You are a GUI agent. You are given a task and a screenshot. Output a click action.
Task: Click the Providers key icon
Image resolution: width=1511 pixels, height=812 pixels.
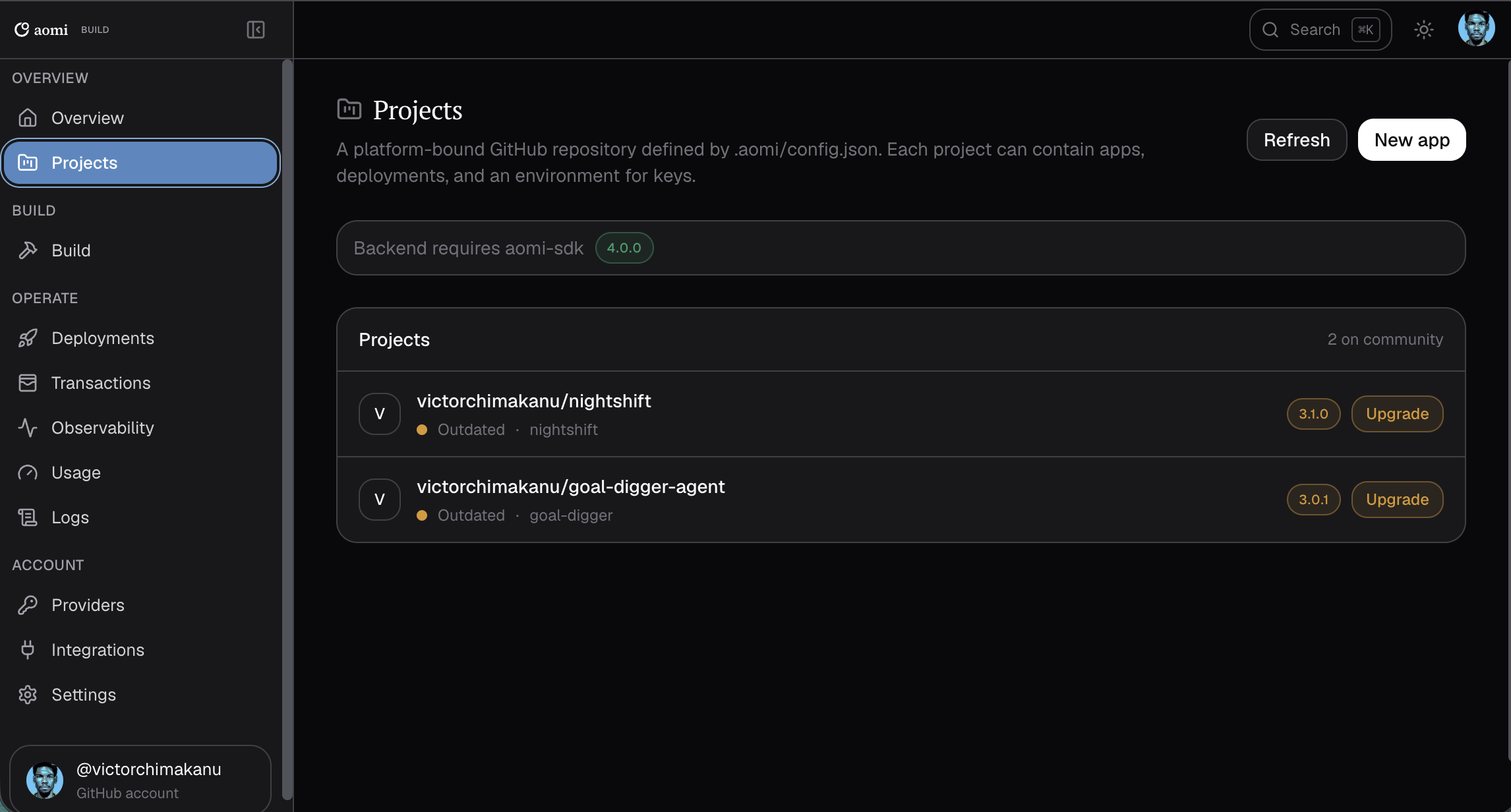[x=28, y=605]
